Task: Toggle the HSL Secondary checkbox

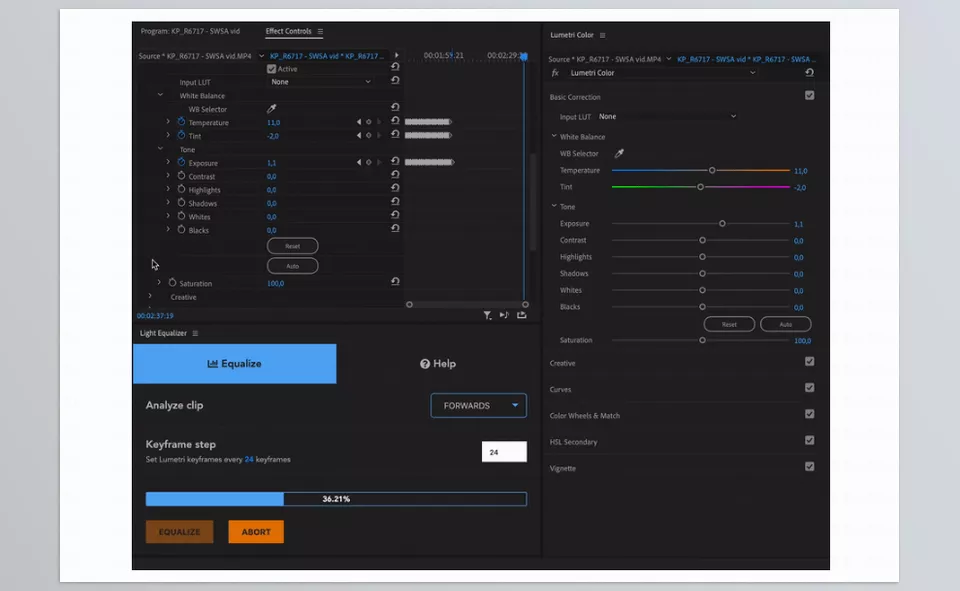Action: [809, 440]
